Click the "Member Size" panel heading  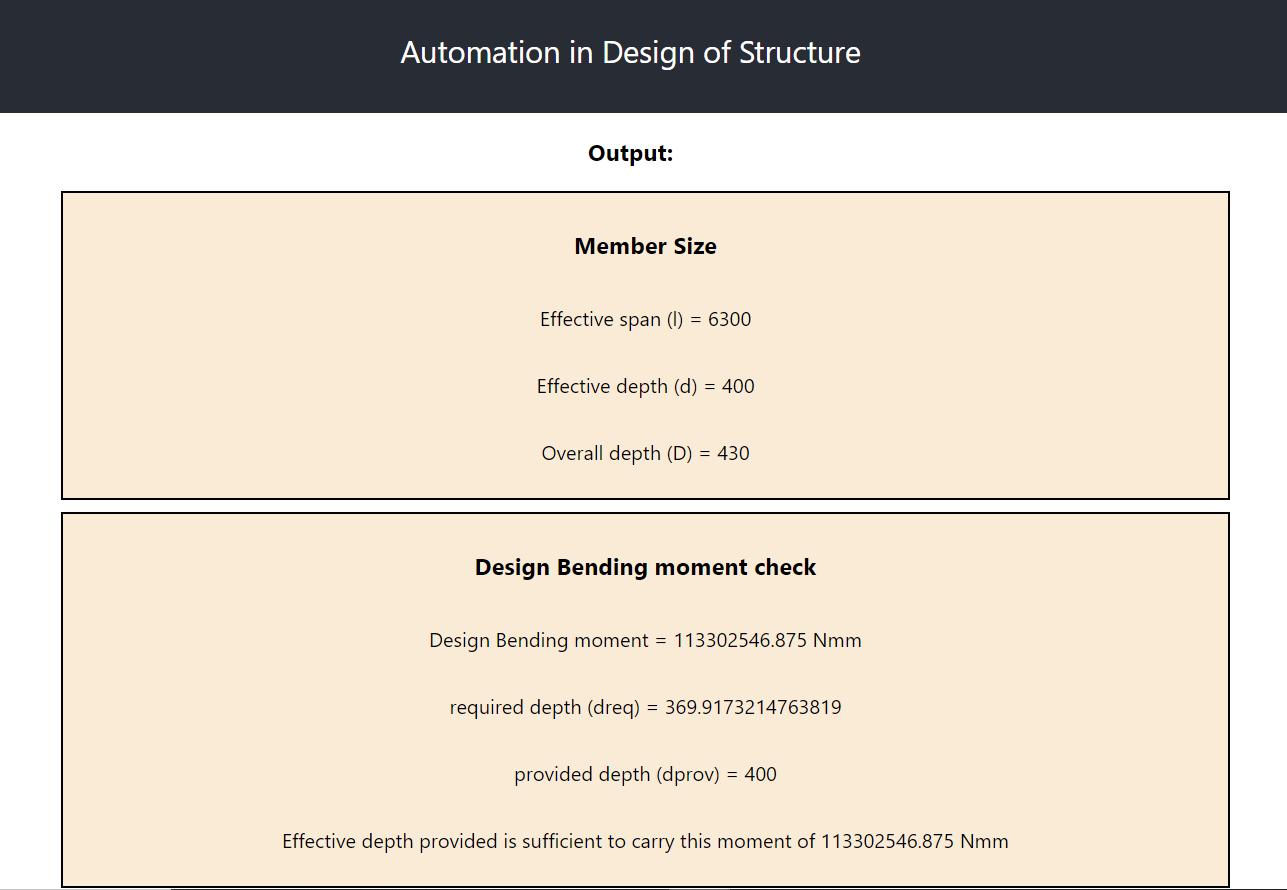click(x=645, y=246)
